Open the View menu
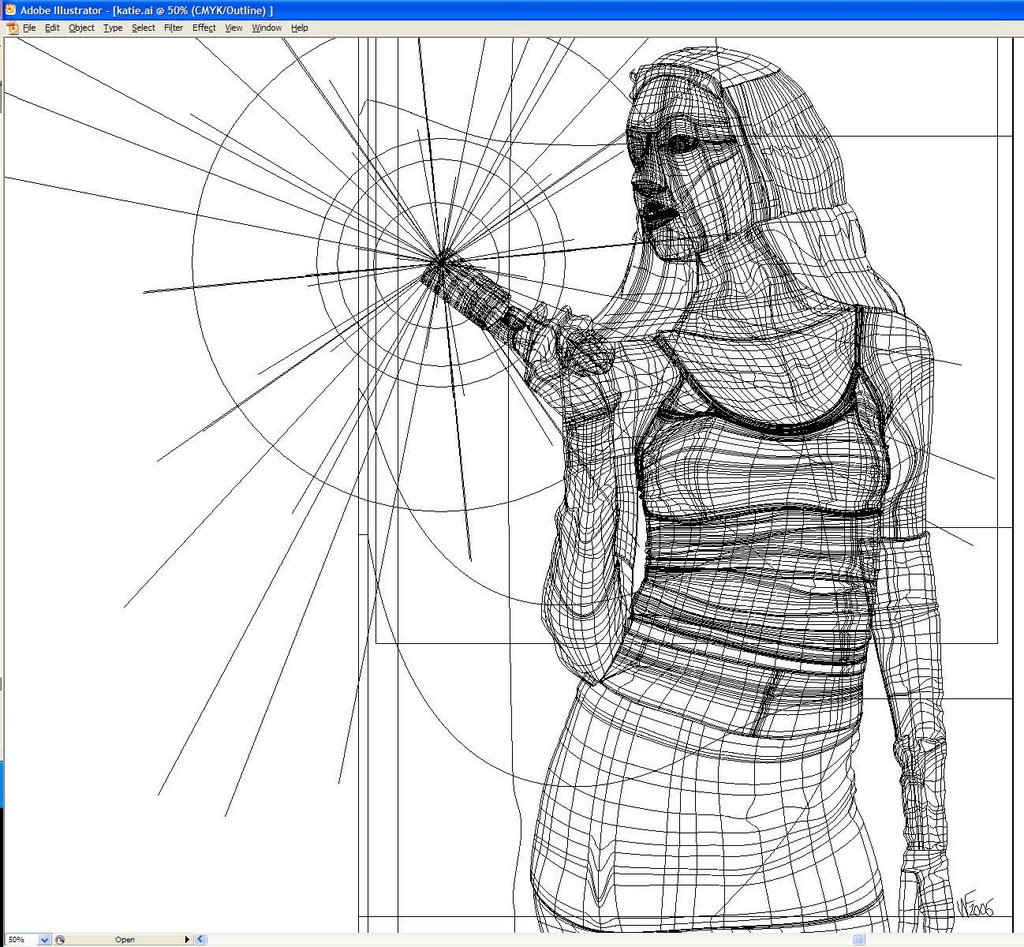The image size is (1024, 947). coord(233,28)
